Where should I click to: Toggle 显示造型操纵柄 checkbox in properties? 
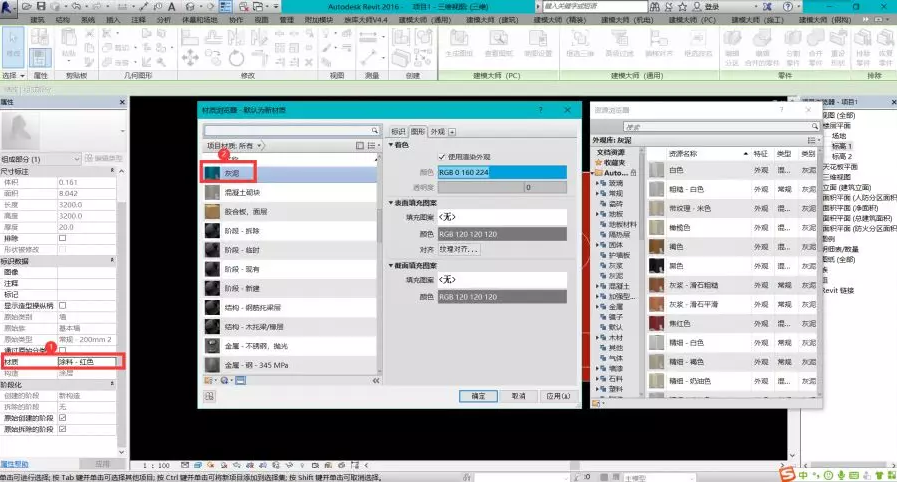(62, 305)
